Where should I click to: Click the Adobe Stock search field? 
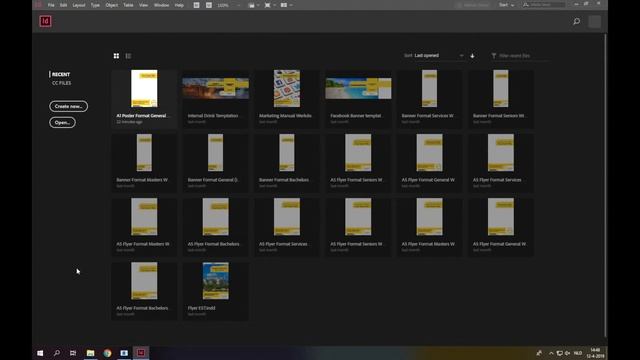[544, 5]
